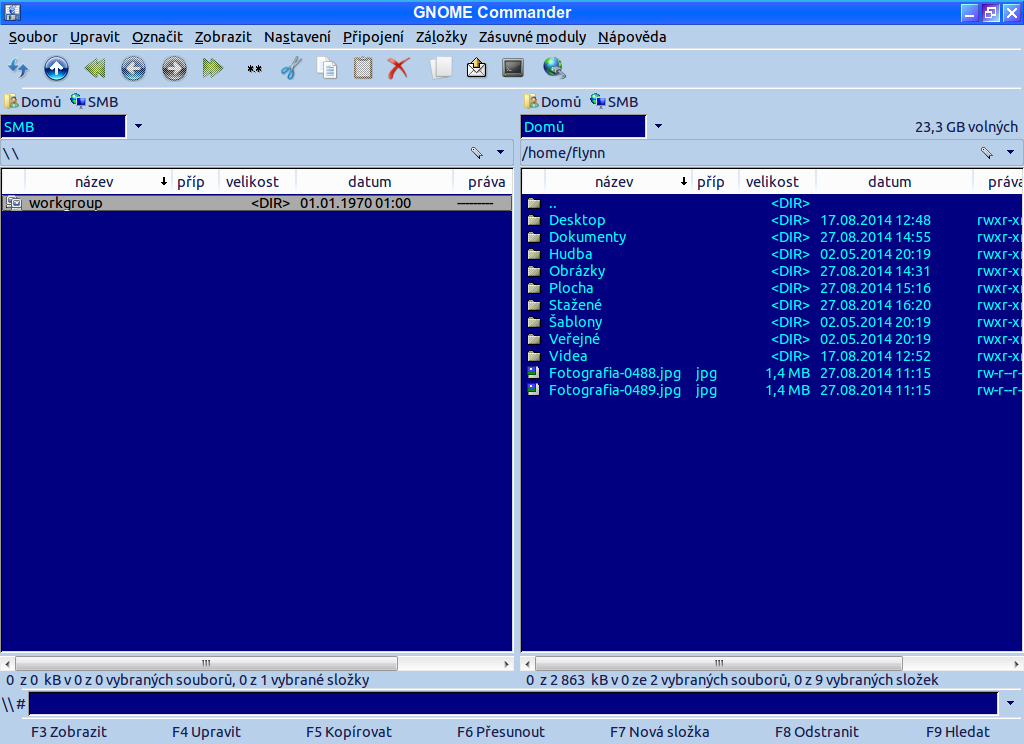
Task: Open remote connection with the globe icon
Action: pos(554,68)
